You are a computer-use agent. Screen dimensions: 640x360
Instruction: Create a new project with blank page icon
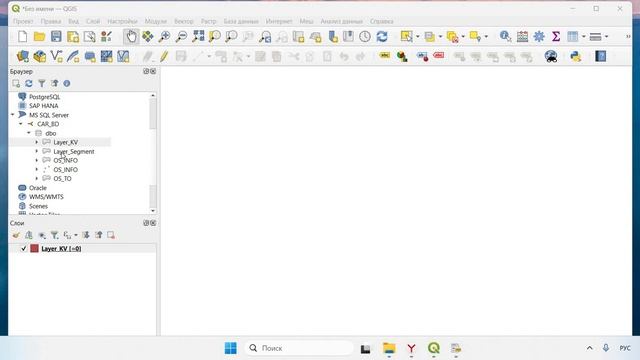pyautogui.click(x=22, y=37)
